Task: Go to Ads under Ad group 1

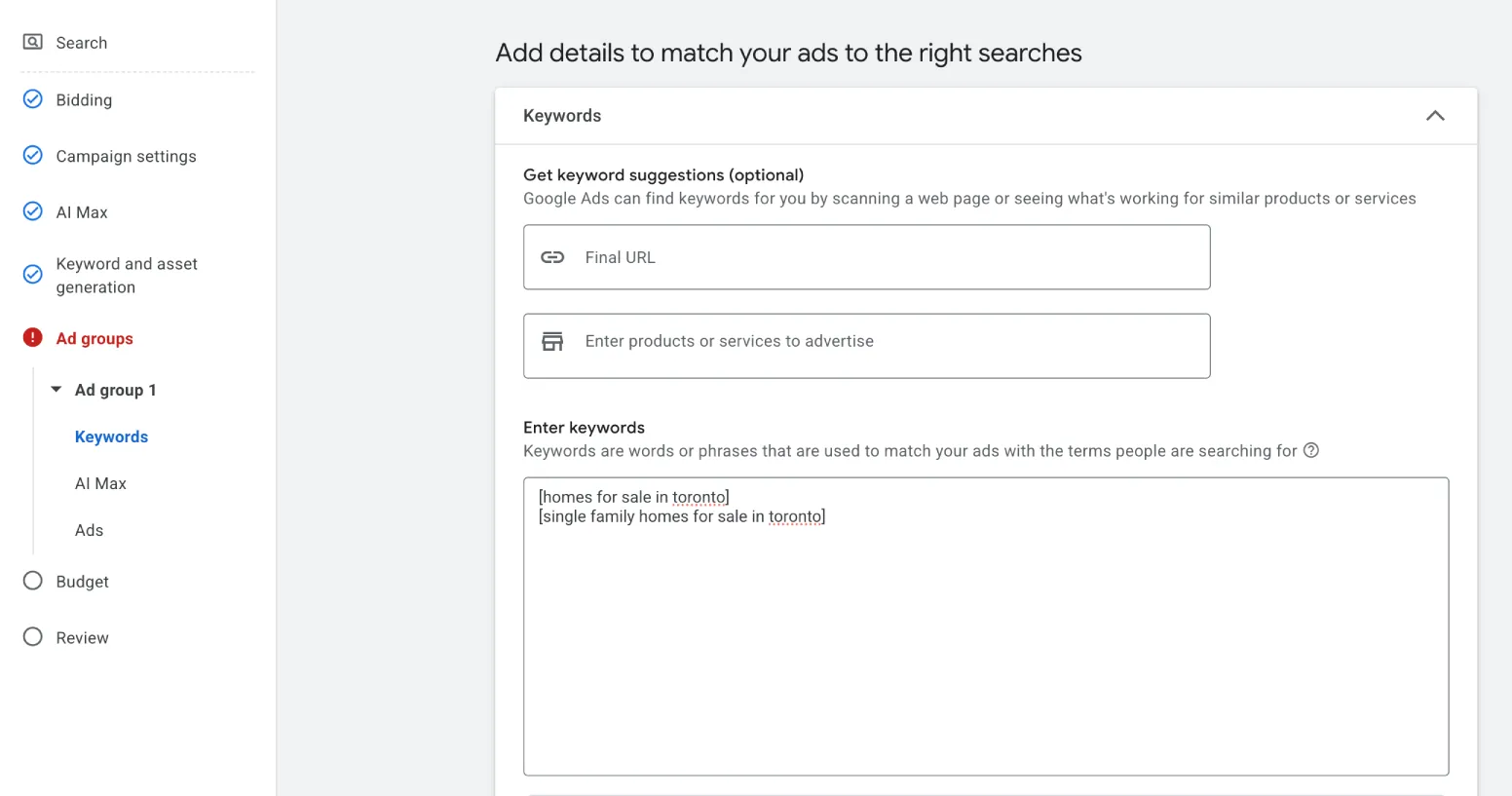Action: [89, 530]
